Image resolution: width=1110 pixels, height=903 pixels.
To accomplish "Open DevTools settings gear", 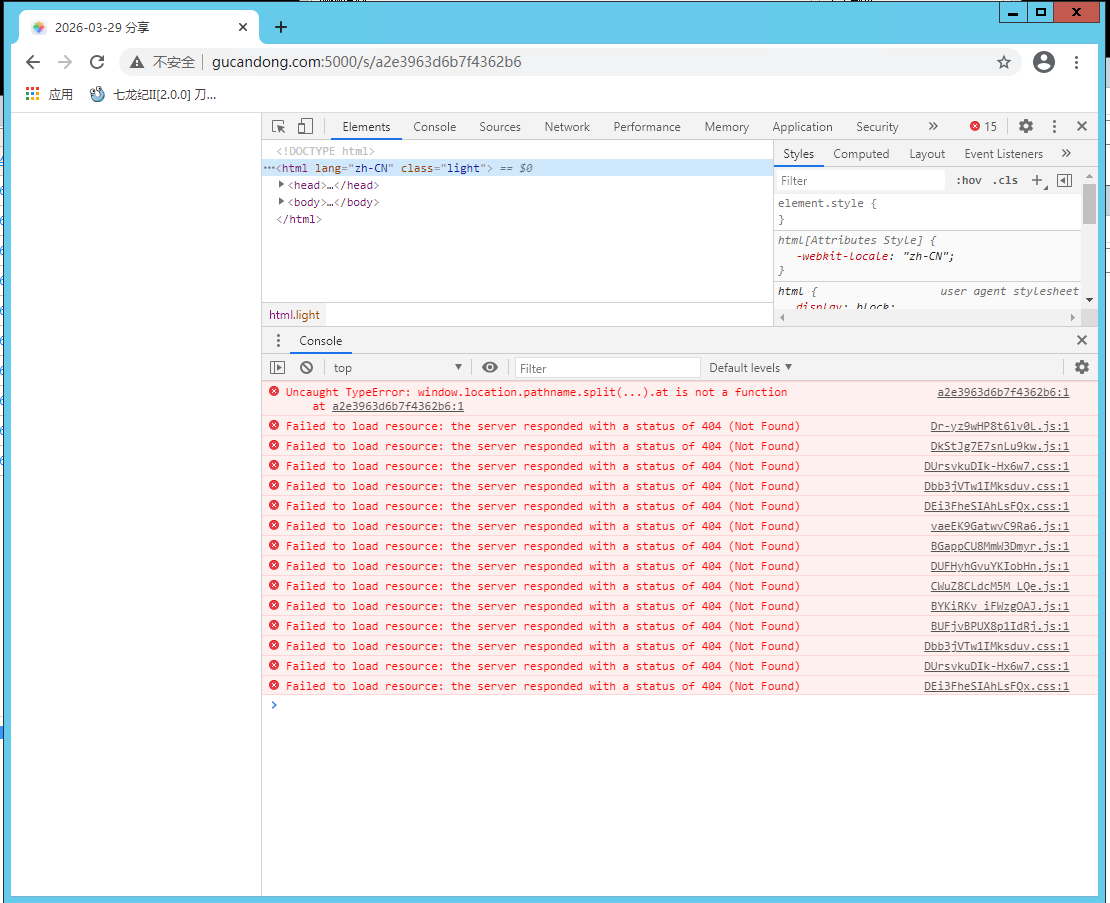I will (x=1026, y=127).
